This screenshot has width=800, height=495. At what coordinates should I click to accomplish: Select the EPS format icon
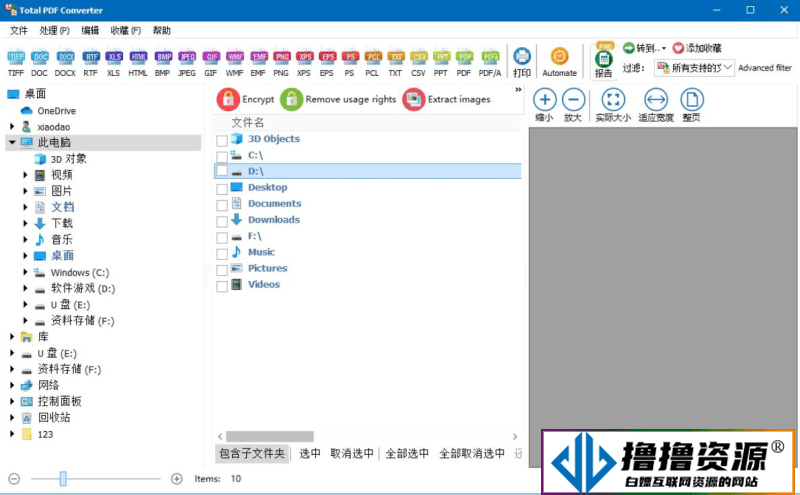point(327,63)
